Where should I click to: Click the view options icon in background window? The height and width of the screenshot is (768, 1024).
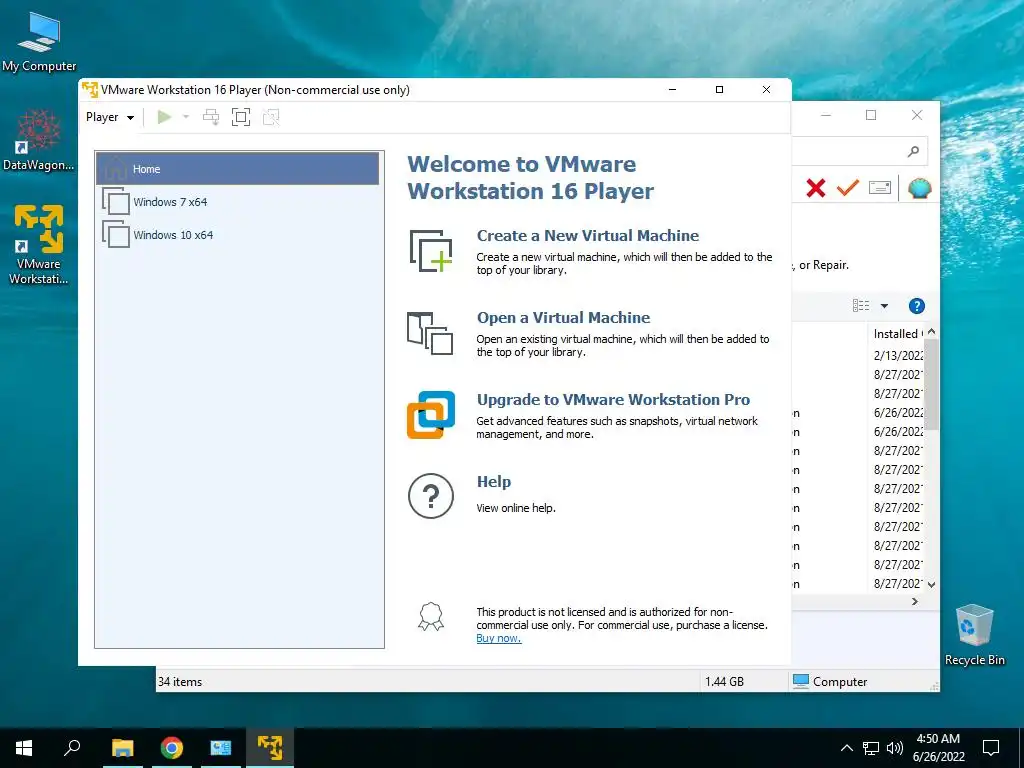tap(861, 306)
